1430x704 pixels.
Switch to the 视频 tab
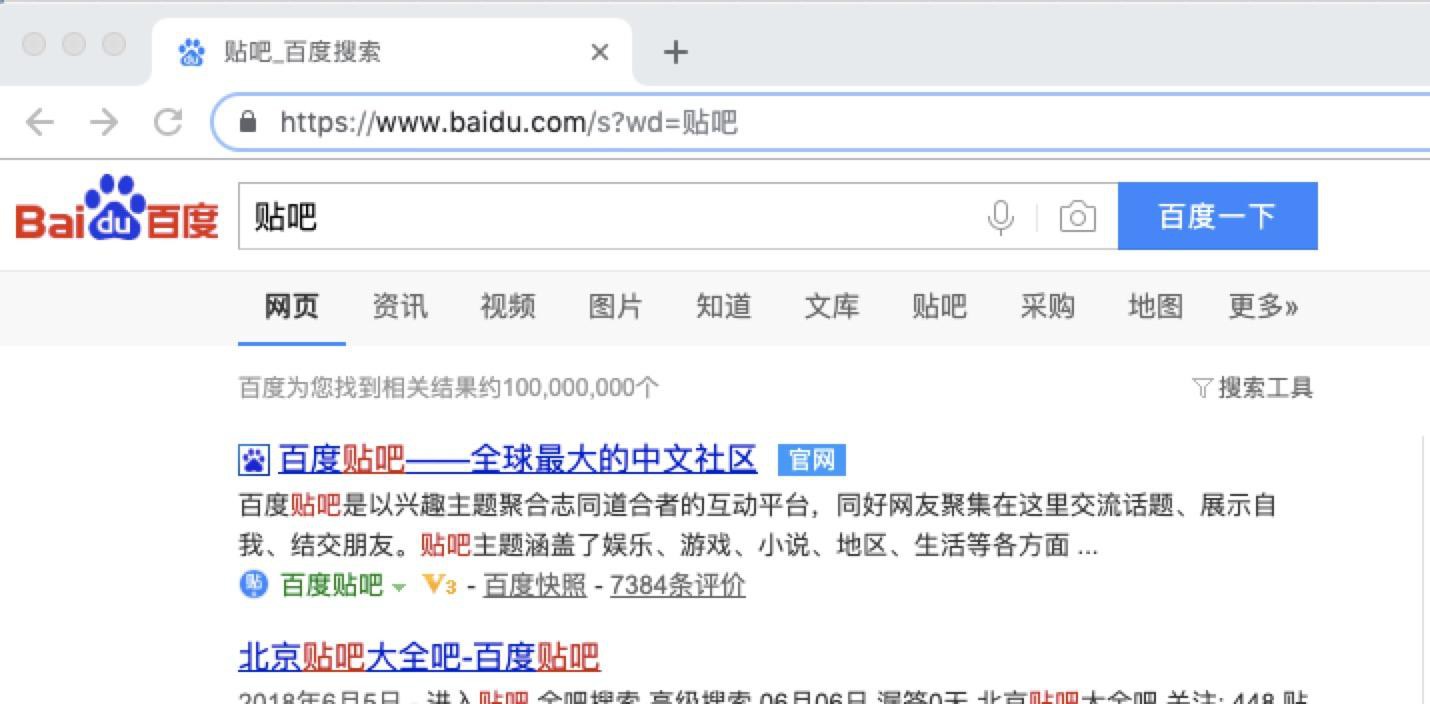(508, 306)
